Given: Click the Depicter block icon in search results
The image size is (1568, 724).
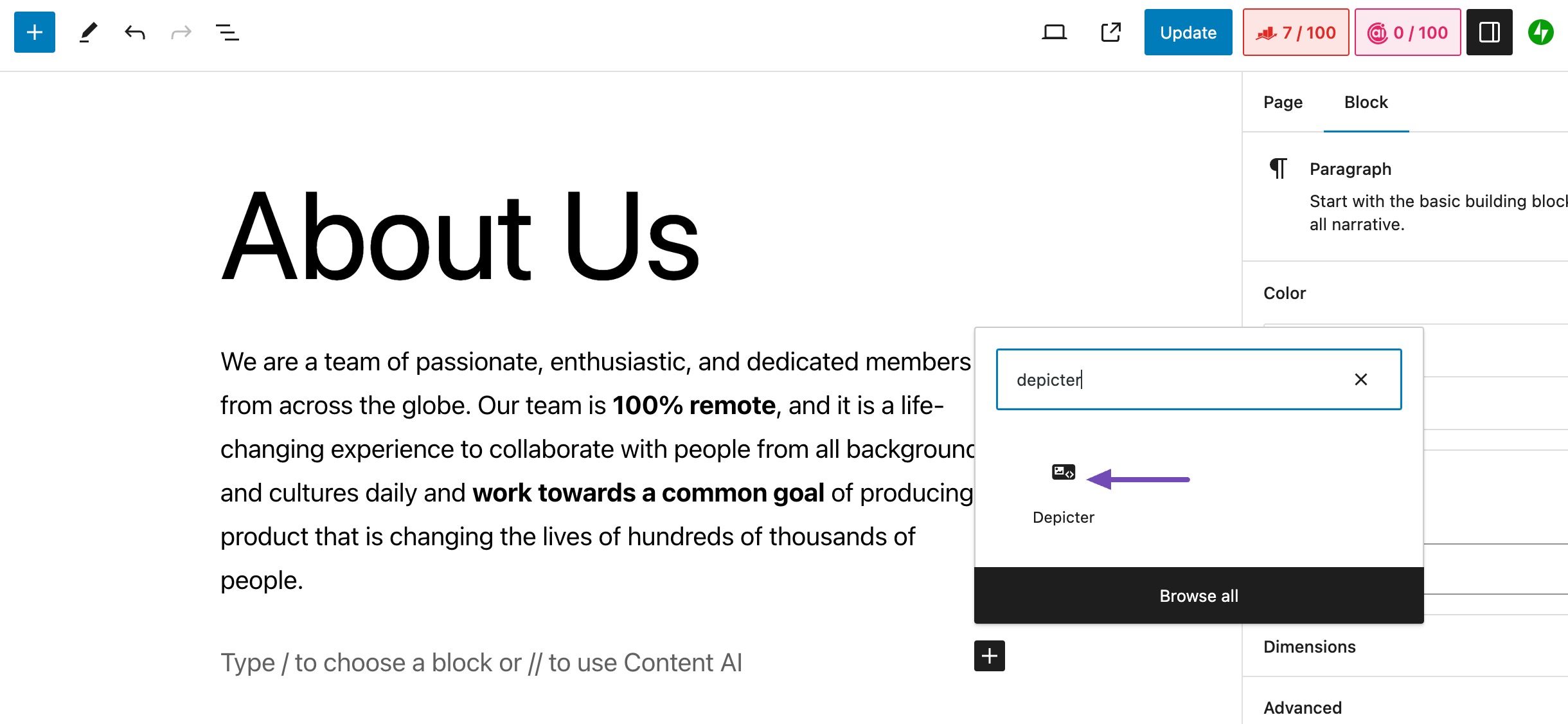Looking at the screenshot, I should [x=1064, y=472].
